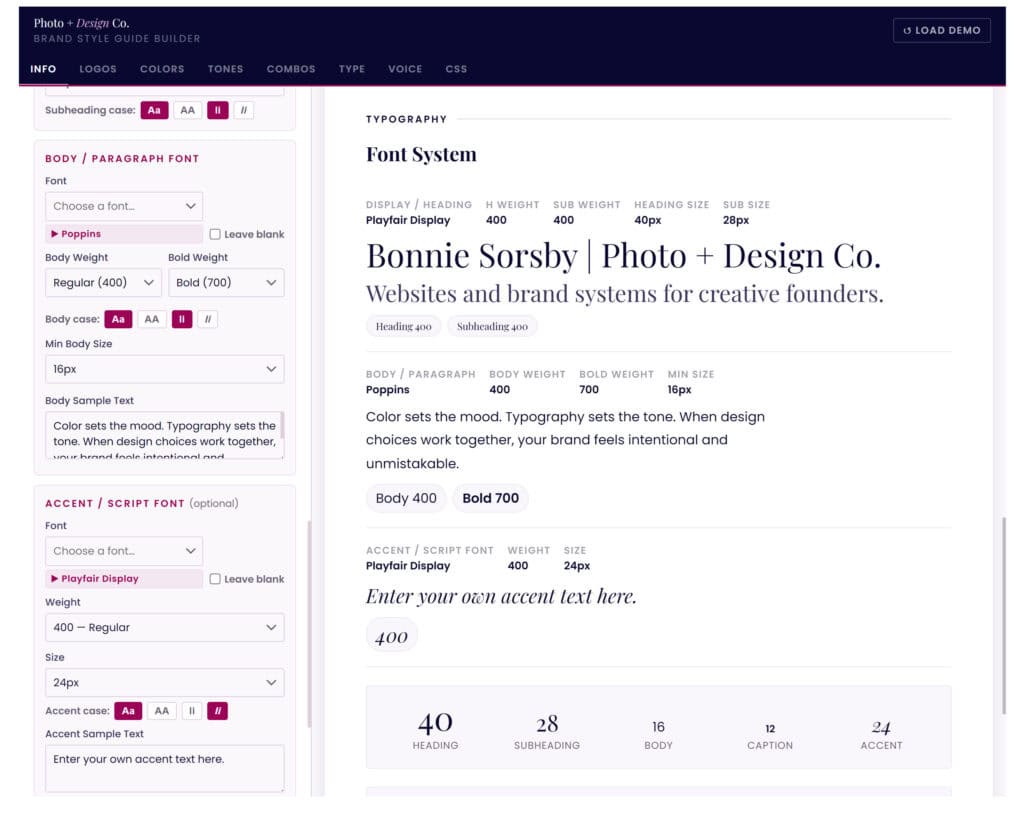
Task: Open the Min Body Size dropdown
Action: point(164,369)
